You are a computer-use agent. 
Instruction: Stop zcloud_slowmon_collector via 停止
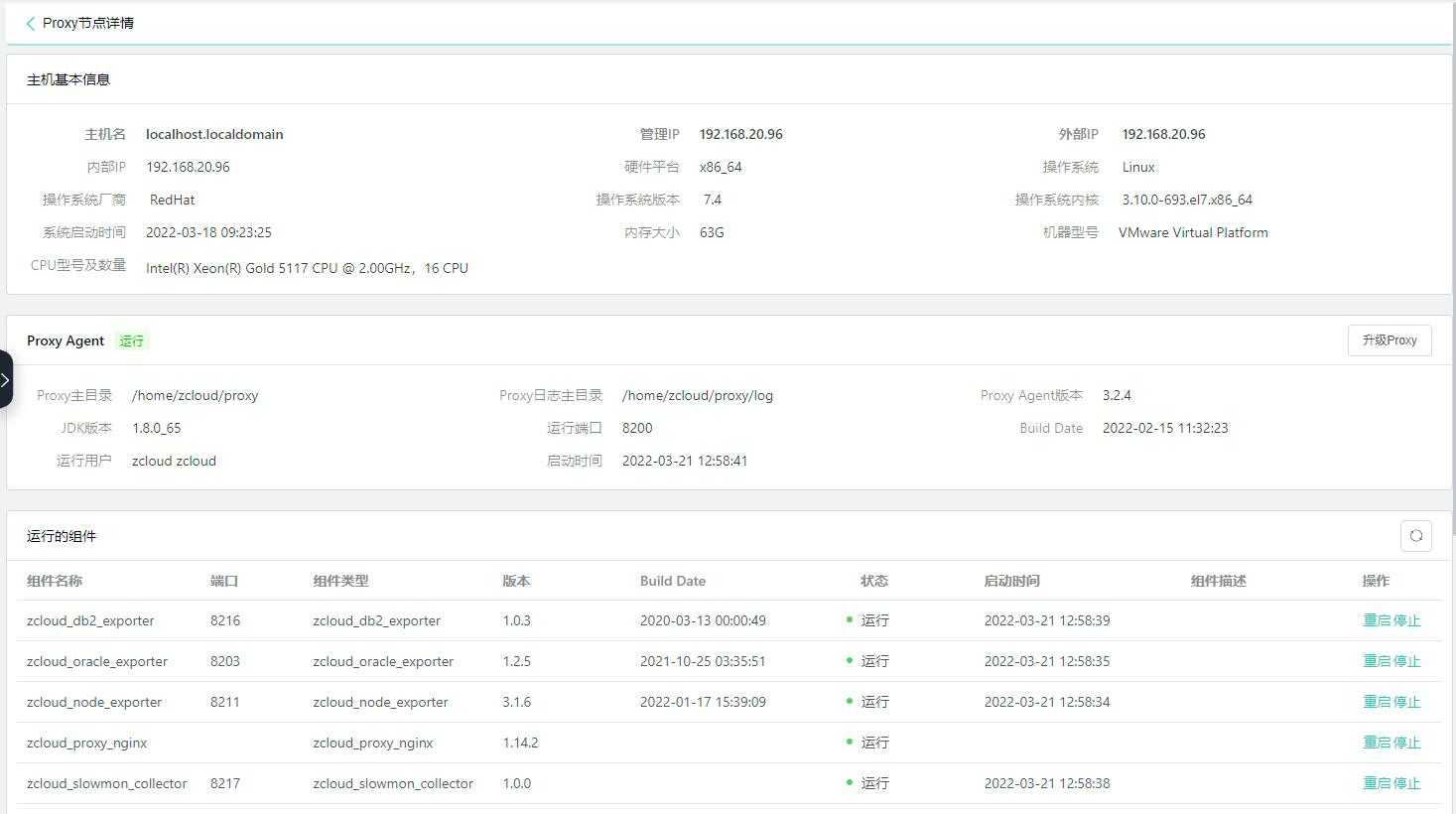pyautogui.click(x=1406, y=783)
